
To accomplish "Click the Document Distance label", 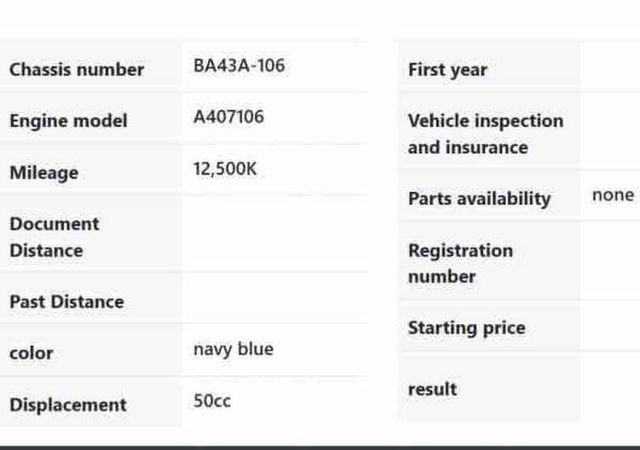I will (x=54, y=237).
